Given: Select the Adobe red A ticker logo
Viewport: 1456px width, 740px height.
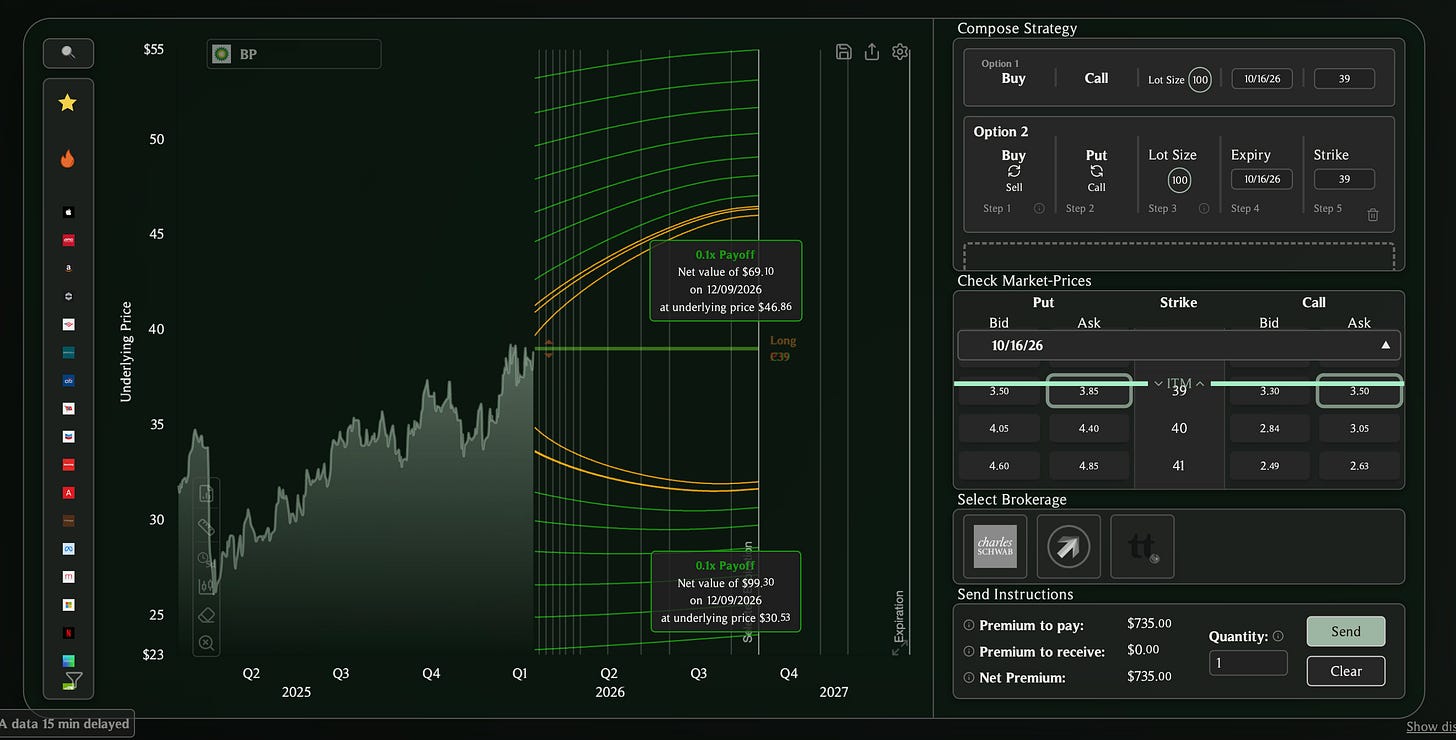Looking at the screenshot, I should coord(68,493).
